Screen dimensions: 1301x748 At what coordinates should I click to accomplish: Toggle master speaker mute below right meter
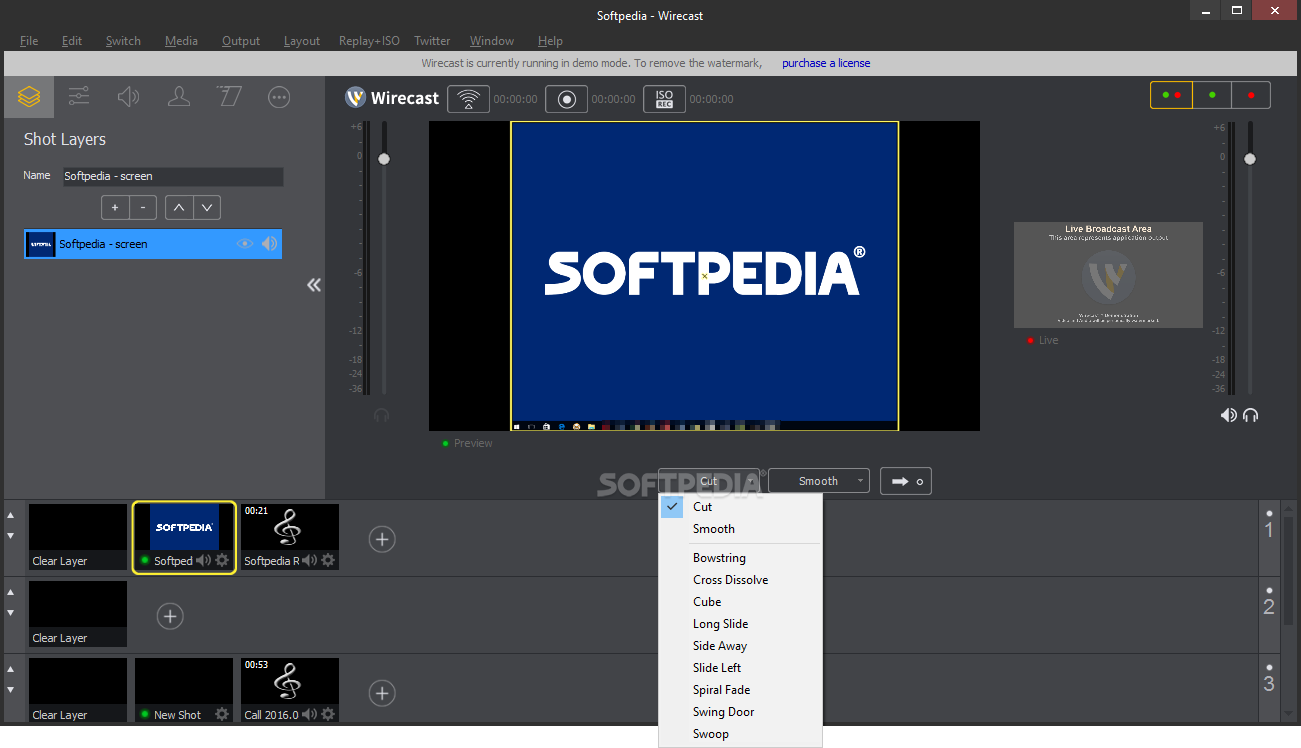tap(1229, 415)
